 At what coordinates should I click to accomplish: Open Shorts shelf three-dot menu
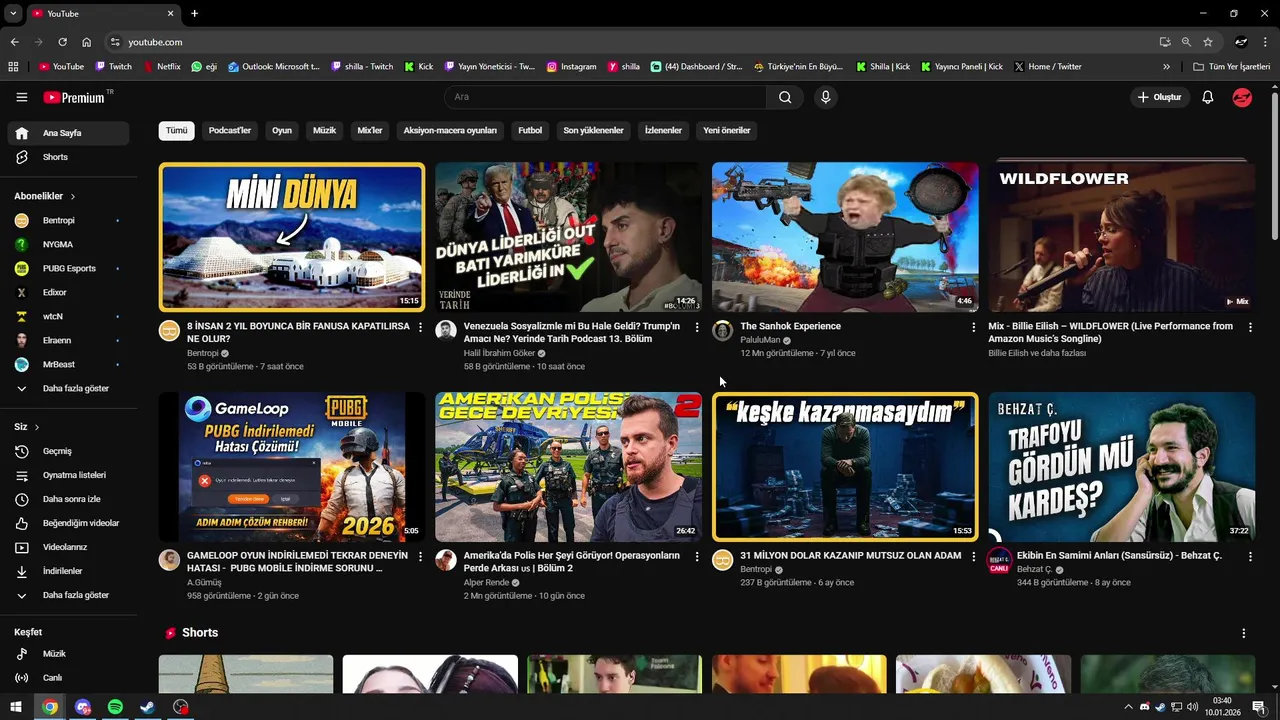pos(1243,633)
